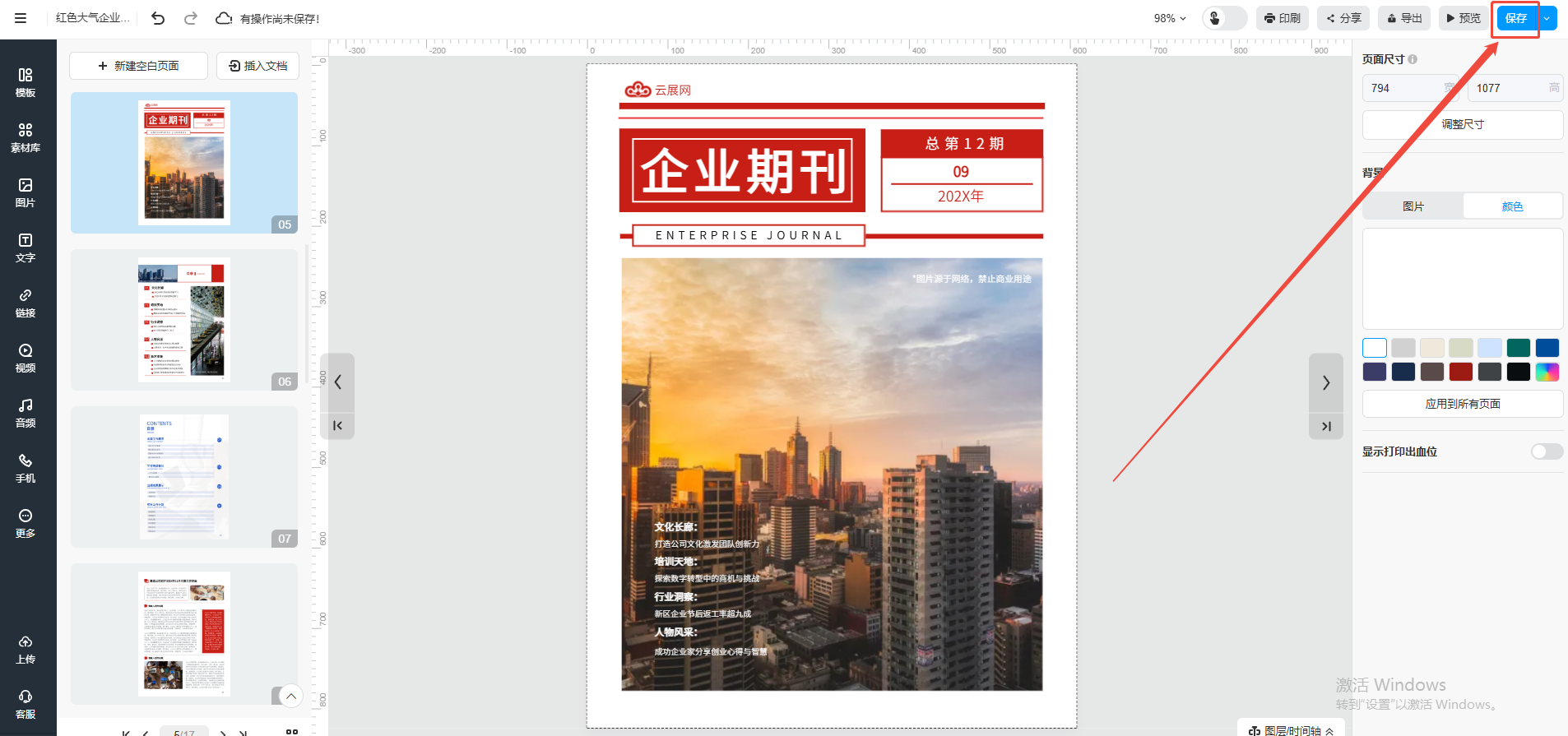Open the 模板 templates panel

coord(26,82)
